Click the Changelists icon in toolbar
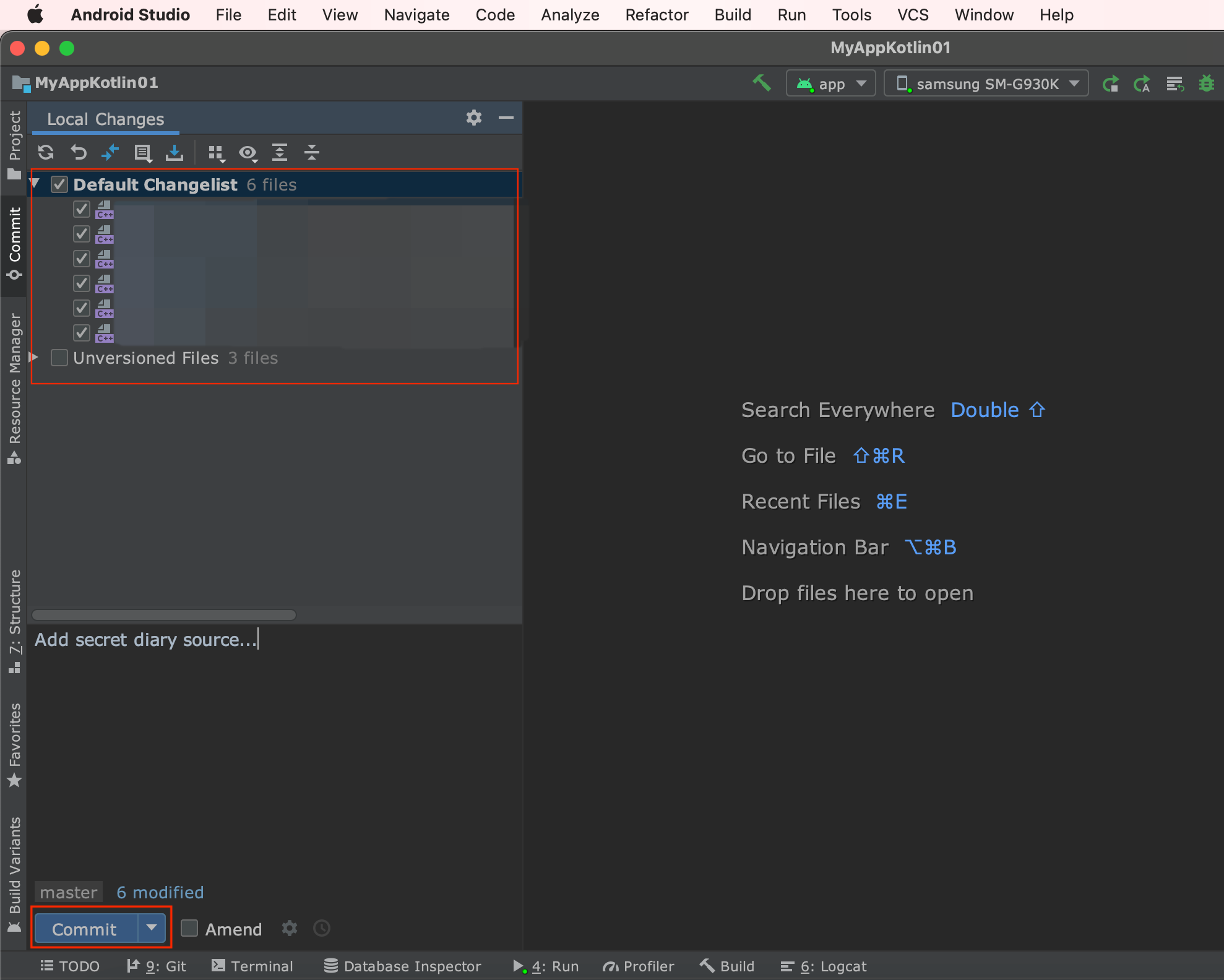The height and width of the screenshot is (980, 1224). click(143, 152)
